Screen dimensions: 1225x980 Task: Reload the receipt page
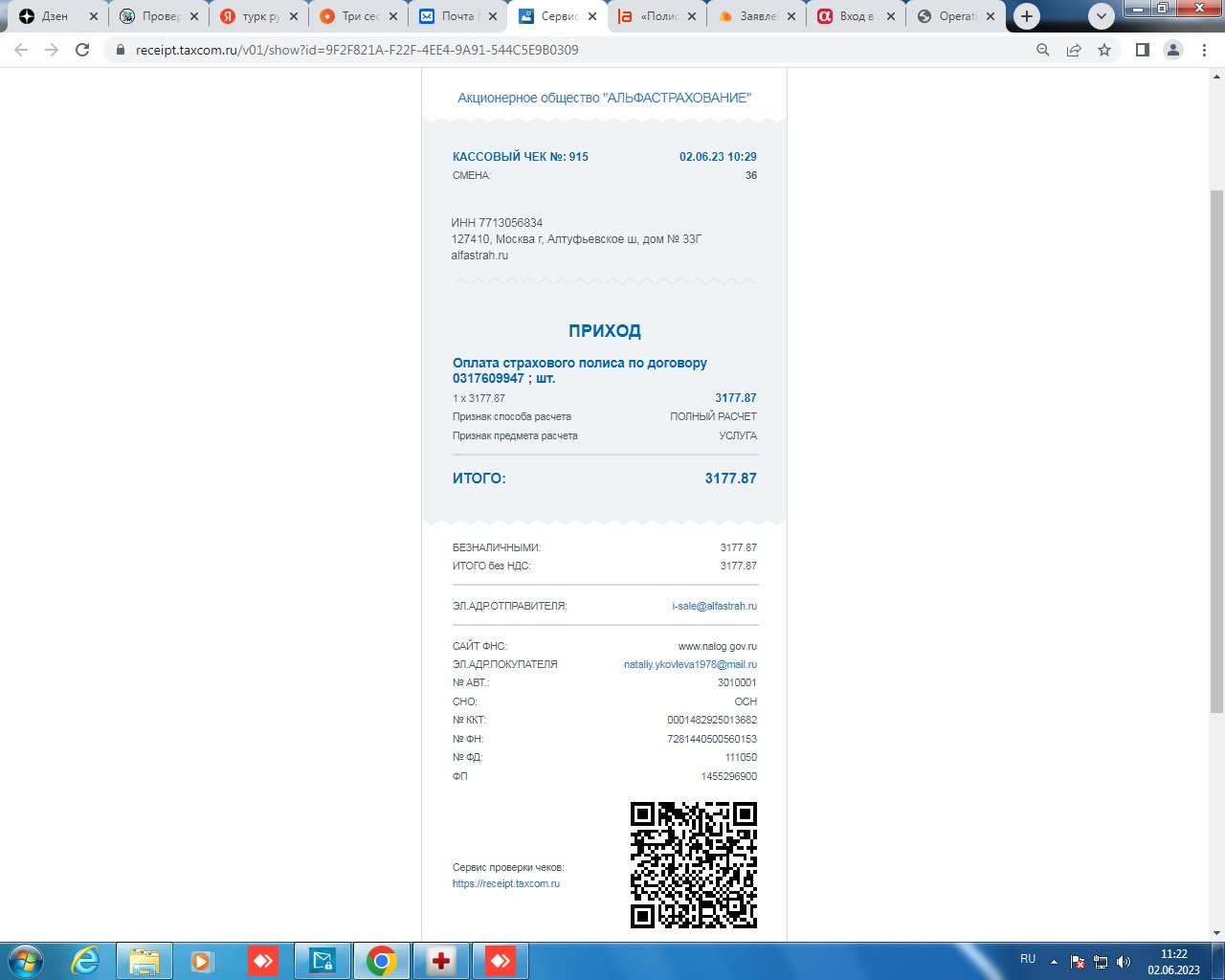click(82, 50)
